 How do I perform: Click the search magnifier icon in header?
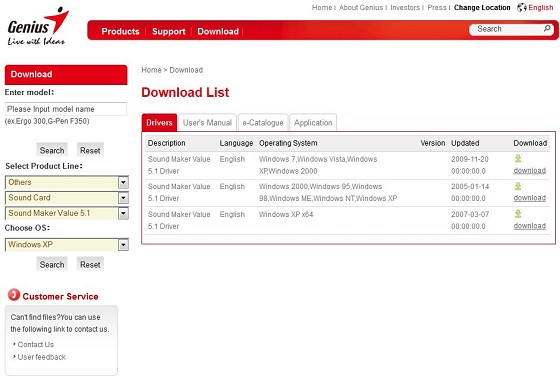547,28
